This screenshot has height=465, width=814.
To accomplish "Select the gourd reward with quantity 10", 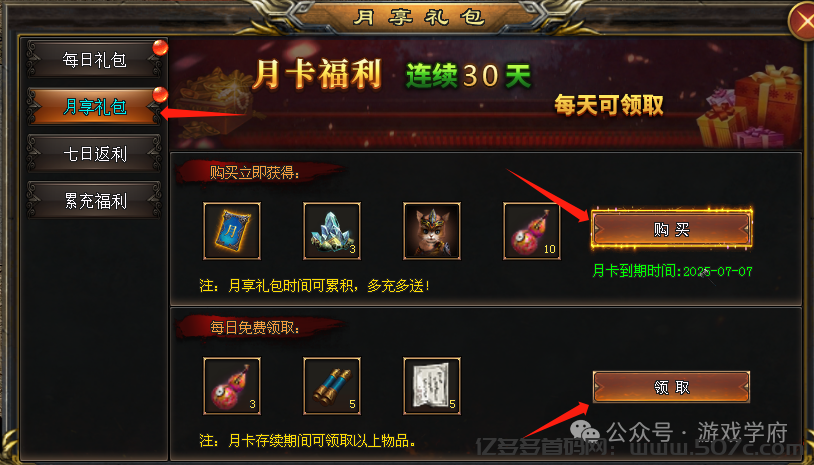I will 532,231.
